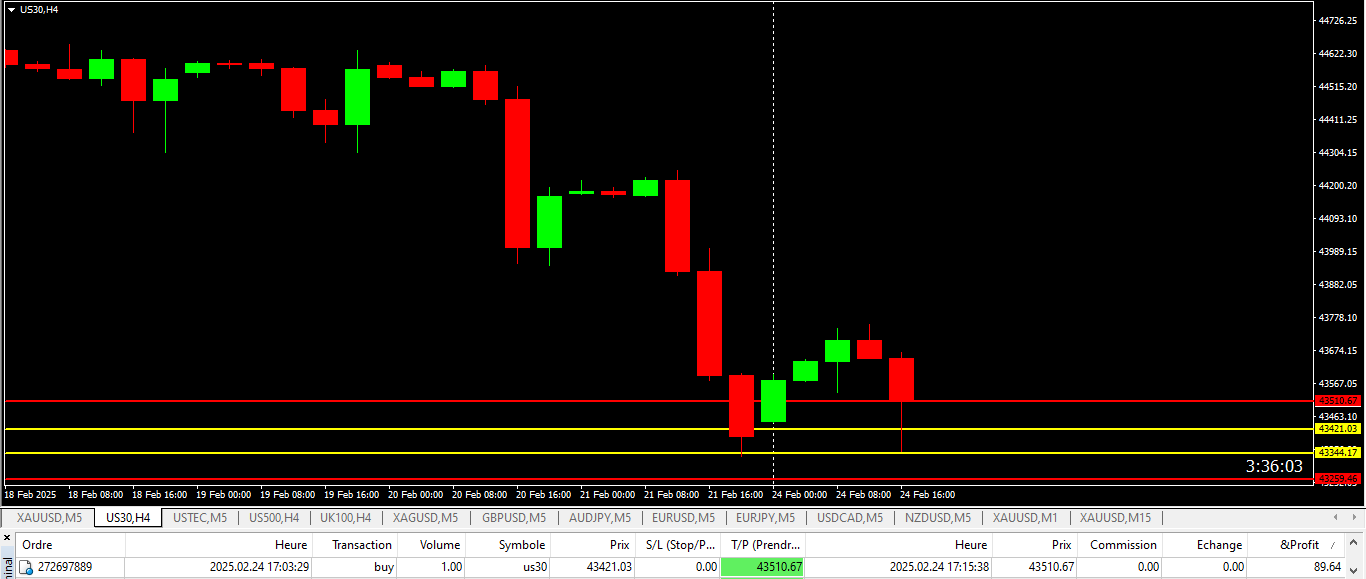The height and width of the screenshot is (579, 1366).
Task: Click the Echange column header
Action: pos(1205,545)
